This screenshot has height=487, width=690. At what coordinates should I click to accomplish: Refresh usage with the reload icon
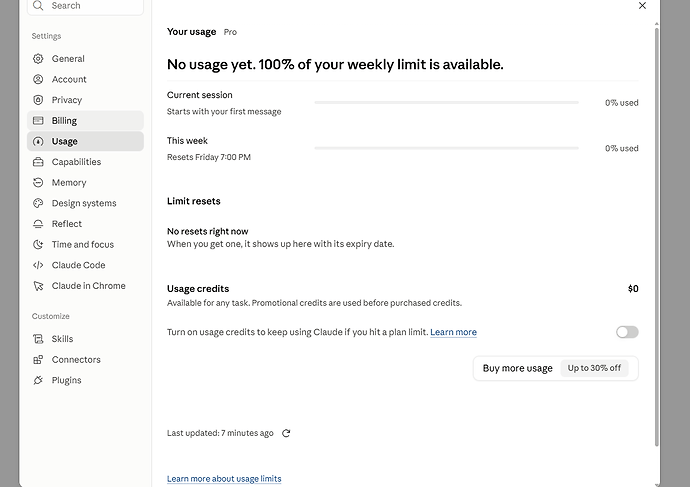(x=286, y=433)
